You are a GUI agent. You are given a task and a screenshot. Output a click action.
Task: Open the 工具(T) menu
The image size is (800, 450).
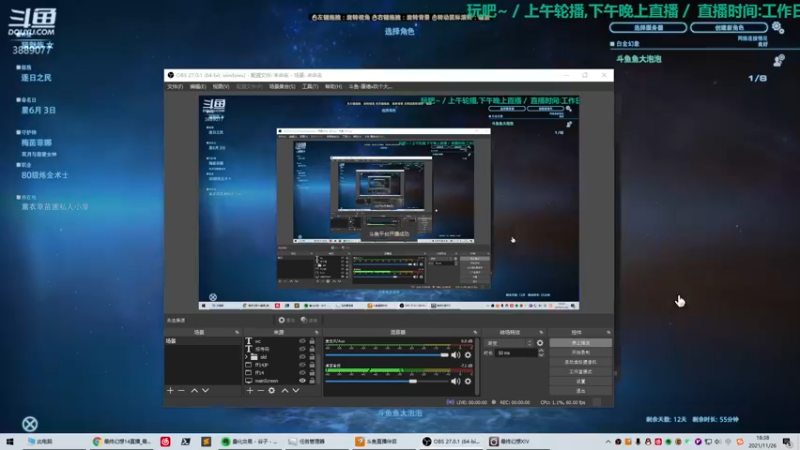pos(310,87)
